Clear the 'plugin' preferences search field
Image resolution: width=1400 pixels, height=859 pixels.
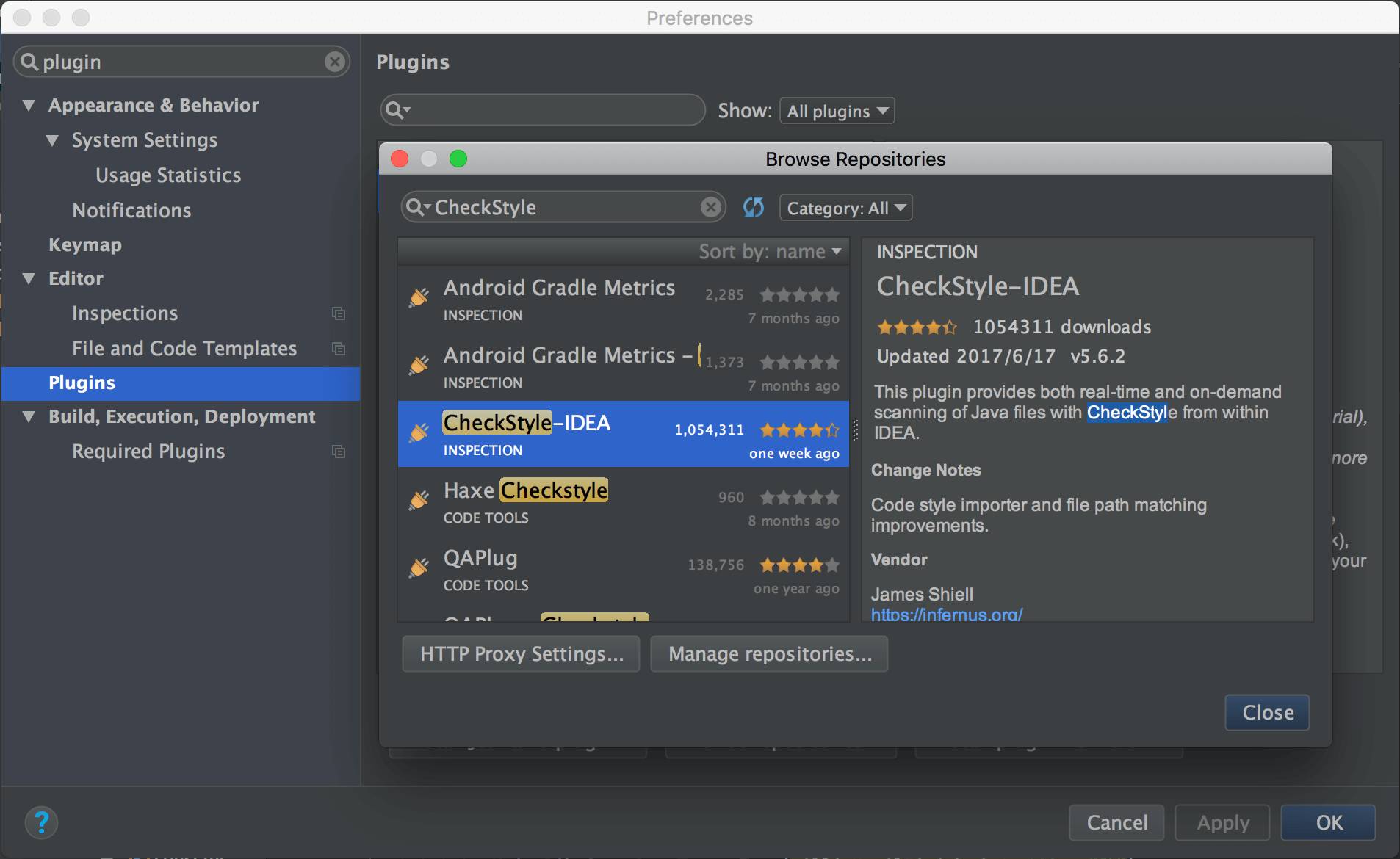coord(335,62)
